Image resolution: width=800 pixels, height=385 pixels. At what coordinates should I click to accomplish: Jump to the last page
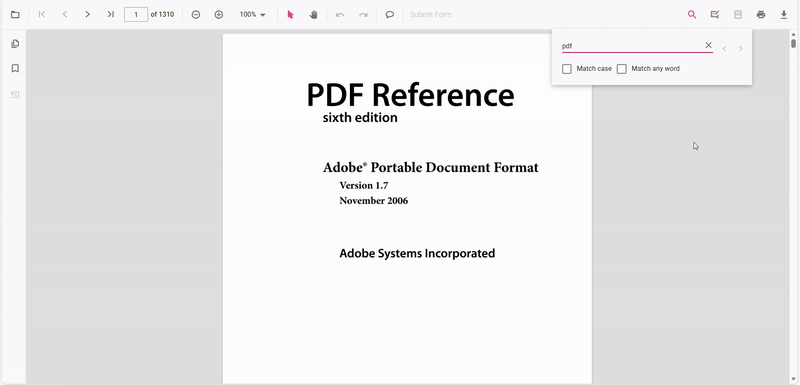111,14
